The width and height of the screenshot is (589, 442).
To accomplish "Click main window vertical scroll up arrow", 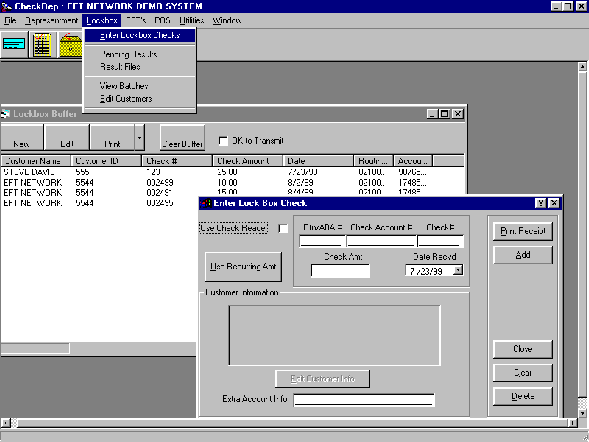I will [x=583, y=67].
